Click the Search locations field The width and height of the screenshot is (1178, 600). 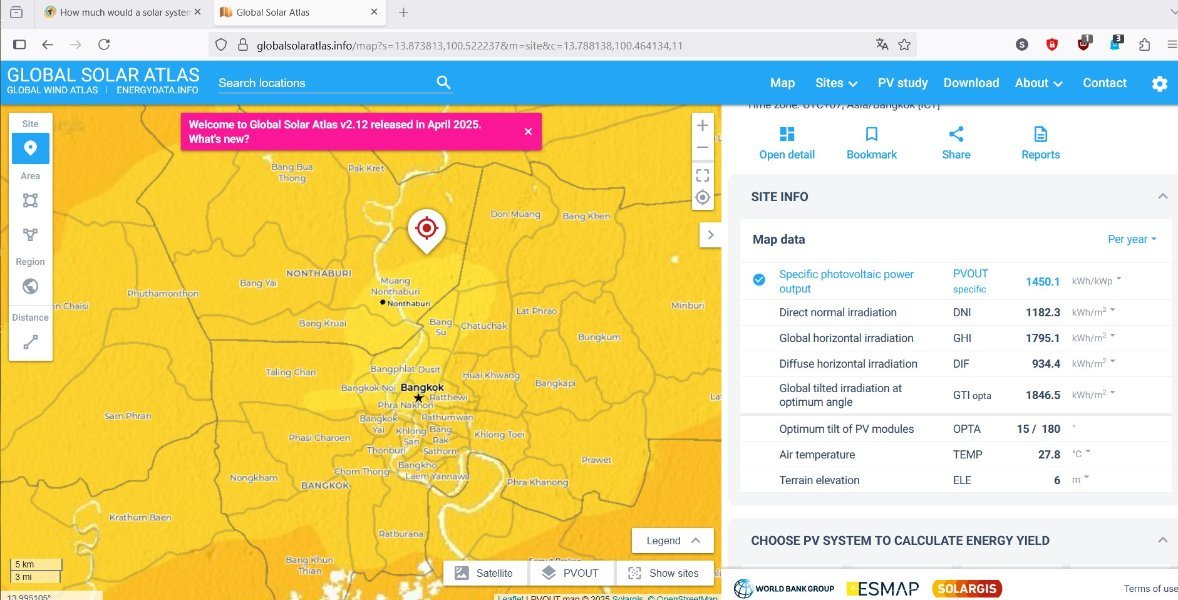click(325, 83)
